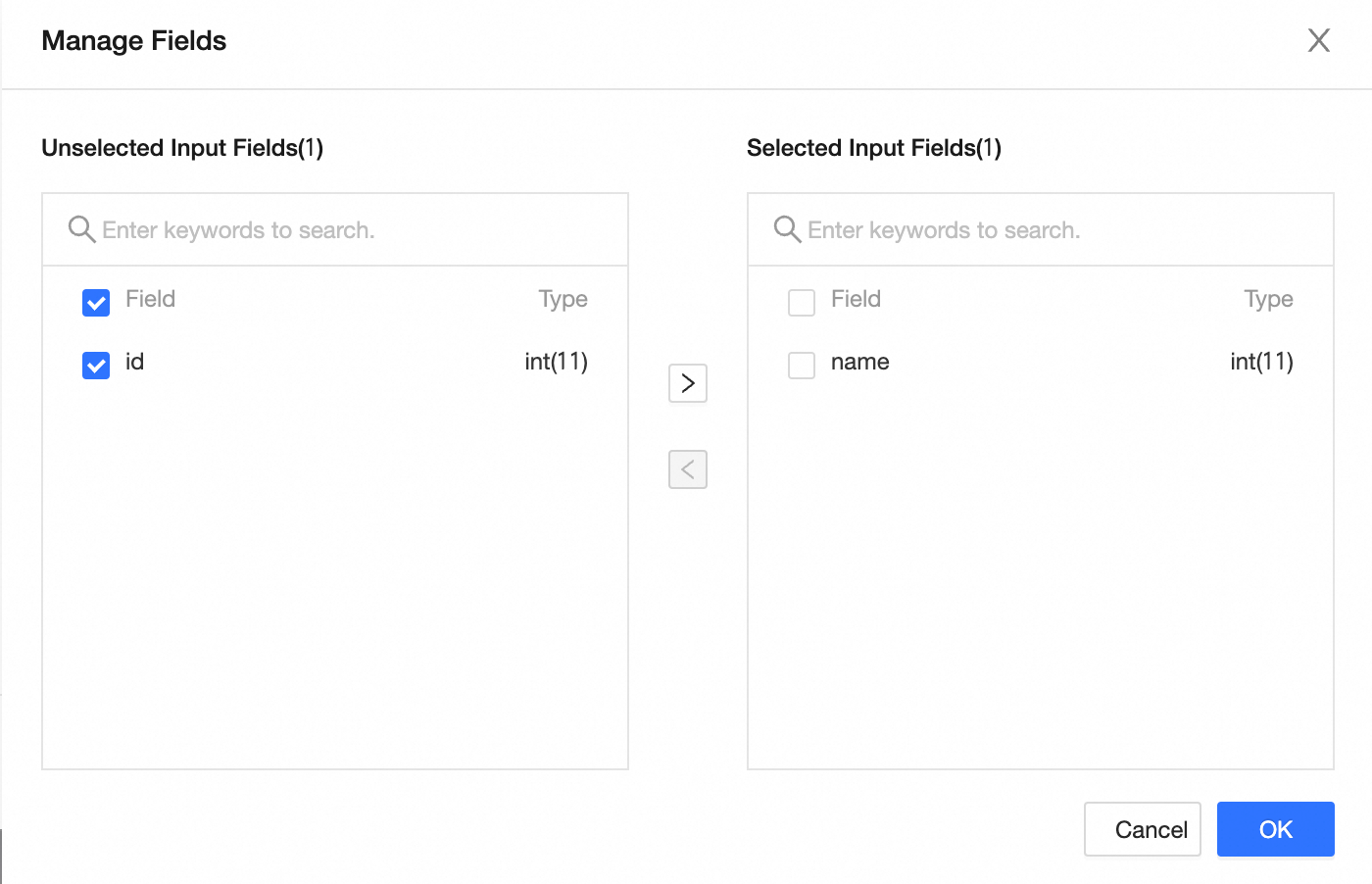
Task: Toggle the name row checkbox on
Action: coord(801,365)
